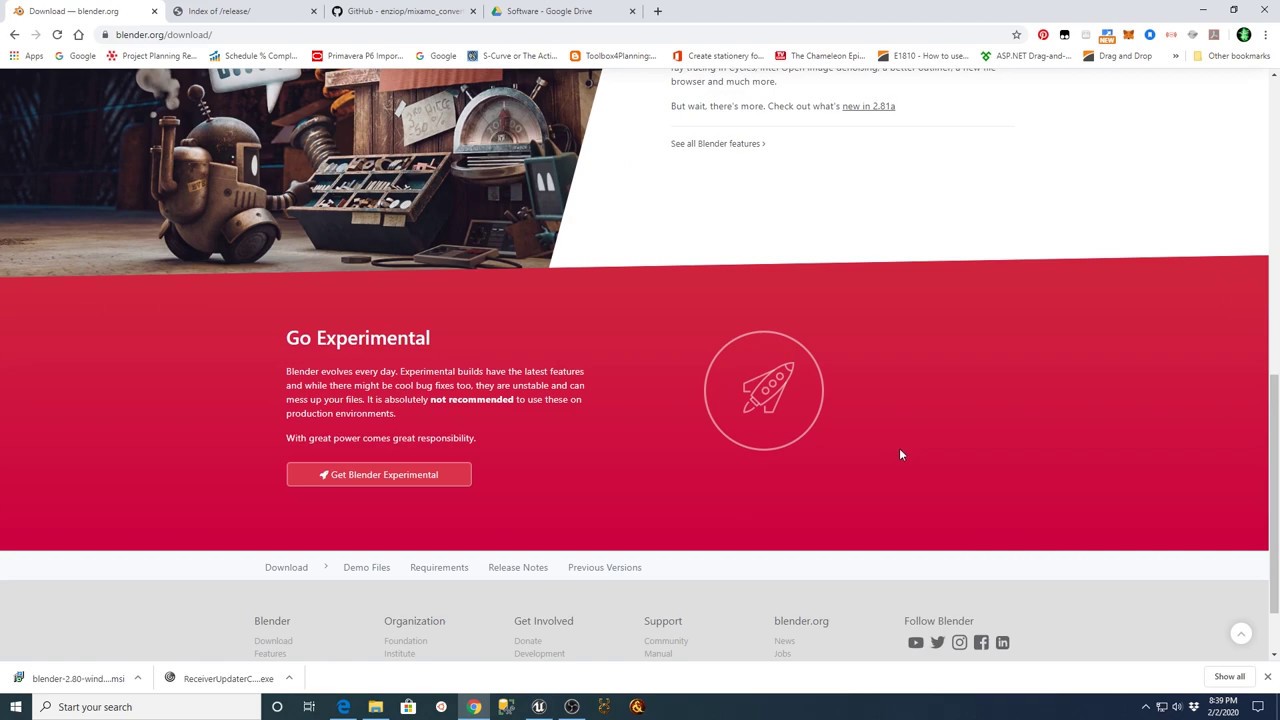Open Blender's LinkedIn icon in footer
Image resolution: width=1280 pixels, height=720 pixels.
tap(1002, 642)
